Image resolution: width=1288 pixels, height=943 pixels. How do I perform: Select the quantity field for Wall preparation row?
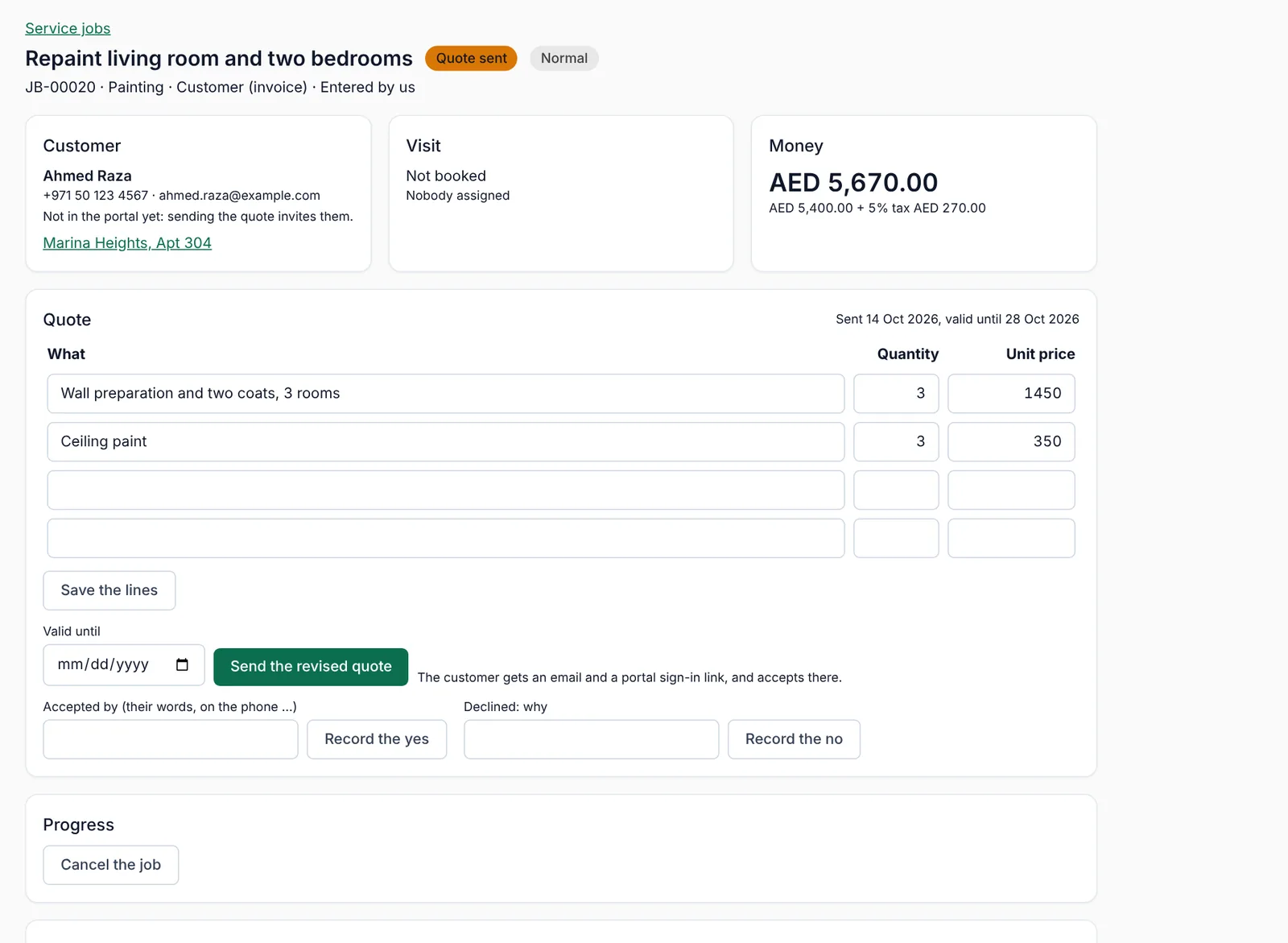[896, 394]
